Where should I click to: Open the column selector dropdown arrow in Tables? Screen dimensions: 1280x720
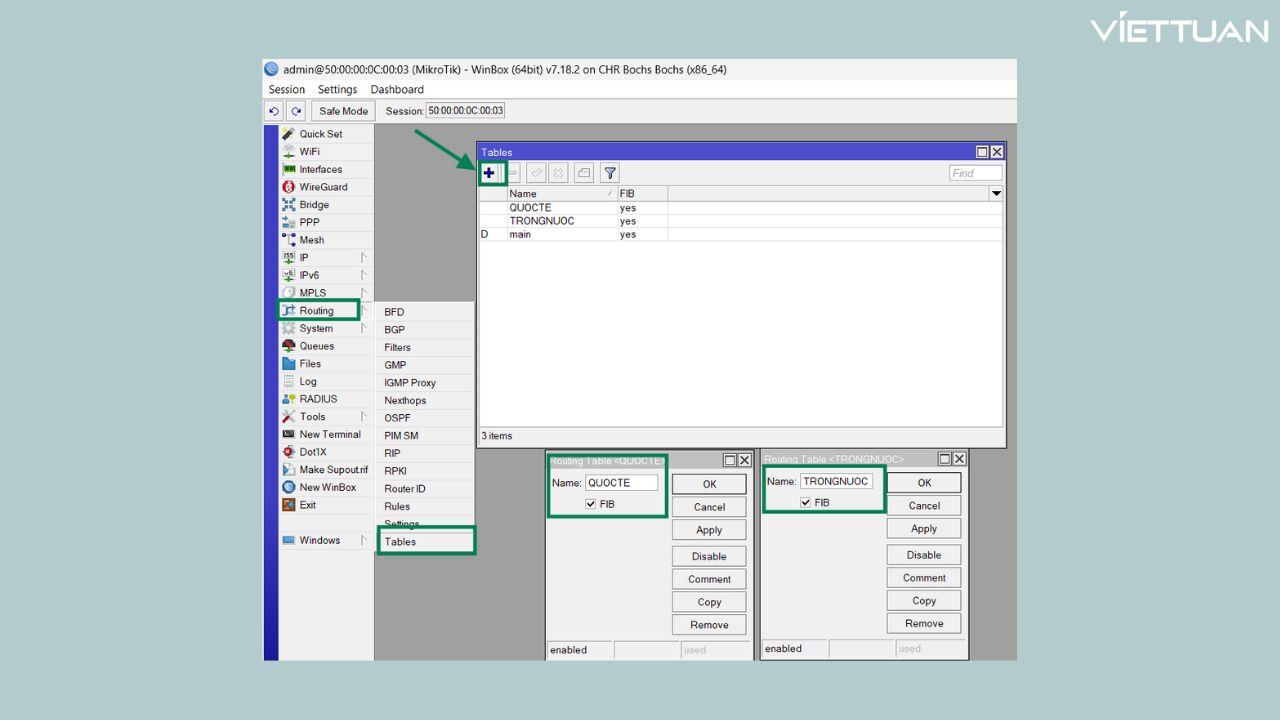coord(996,193)
